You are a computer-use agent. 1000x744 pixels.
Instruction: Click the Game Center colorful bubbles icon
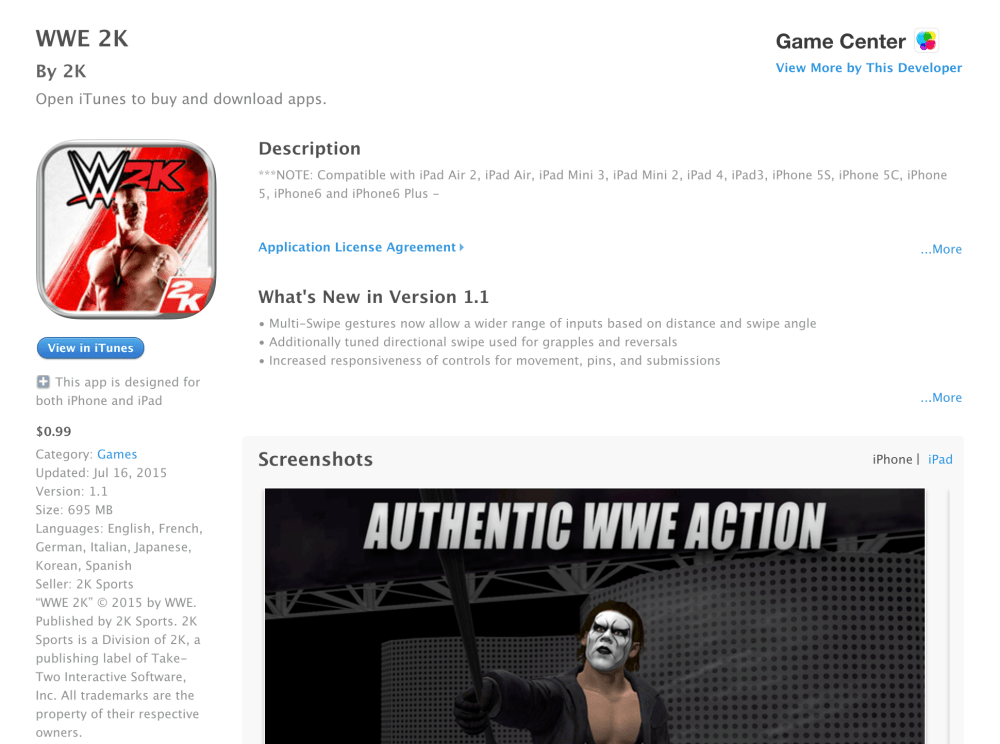(x=926, y=41)
